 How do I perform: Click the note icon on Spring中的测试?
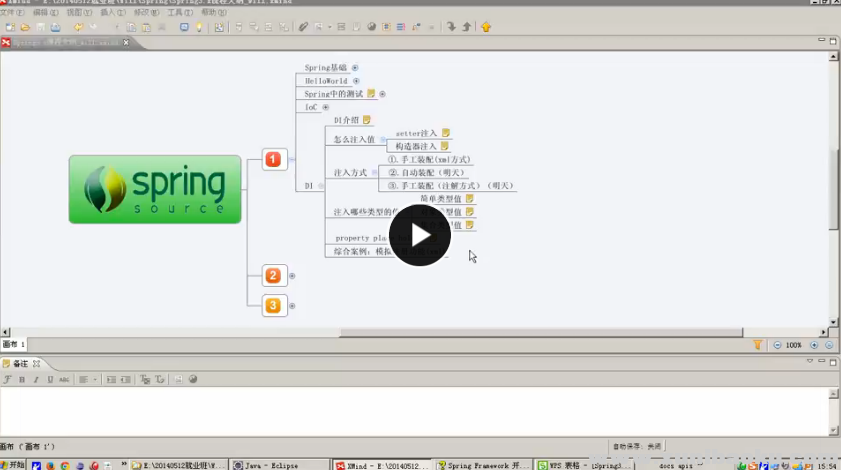[x=371, y=94]
